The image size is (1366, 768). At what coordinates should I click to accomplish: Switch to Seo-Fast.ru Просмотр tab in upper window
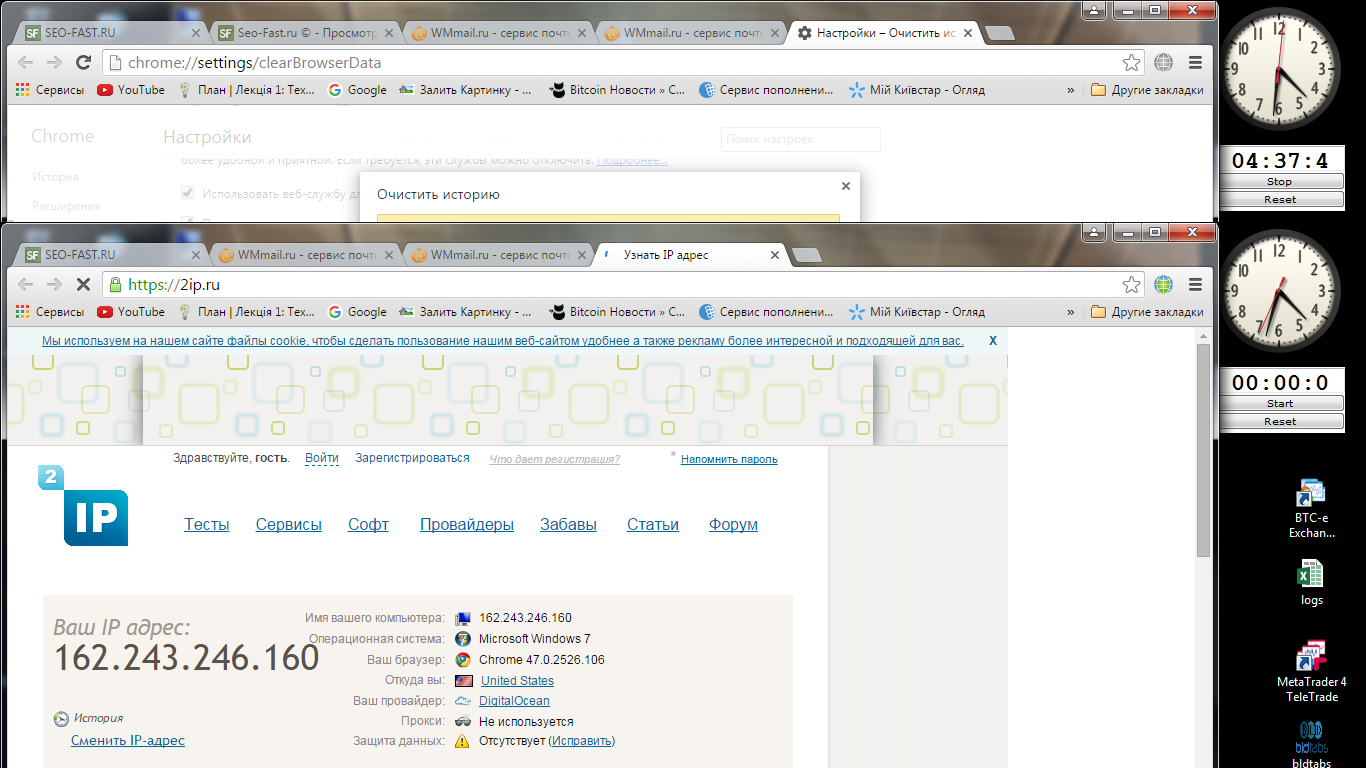(305, 33)
